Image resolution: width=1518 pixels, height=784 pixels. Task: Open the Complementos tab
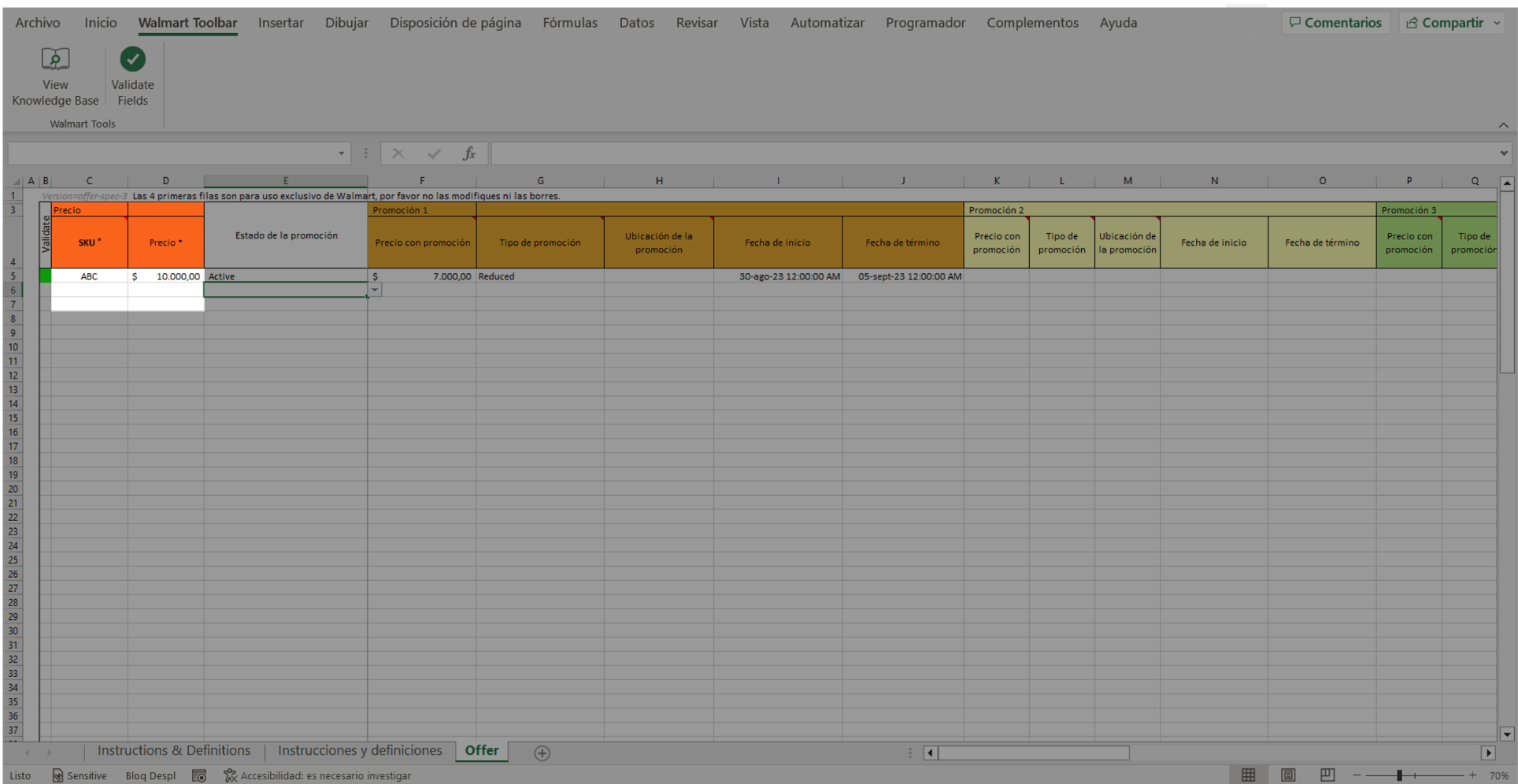pos(1032,23)
